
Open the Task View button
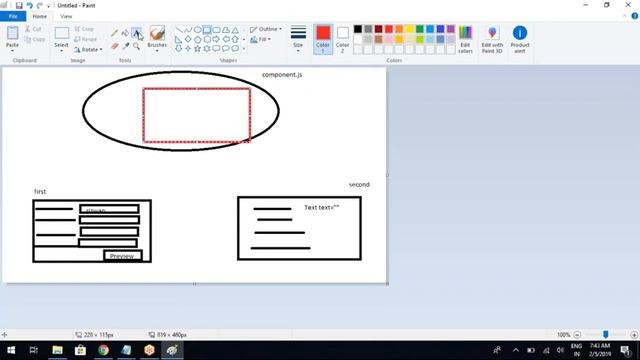(x=34, y=350)
